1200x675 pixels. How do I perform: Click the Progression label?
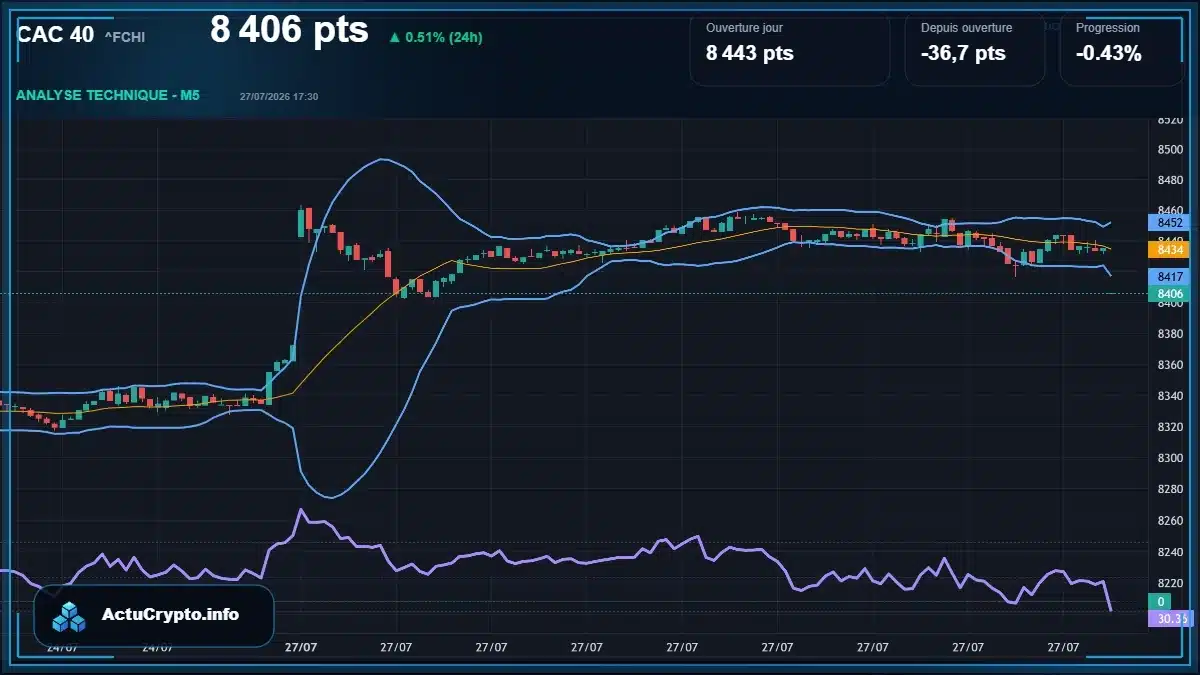click(x=1107, y=28)
